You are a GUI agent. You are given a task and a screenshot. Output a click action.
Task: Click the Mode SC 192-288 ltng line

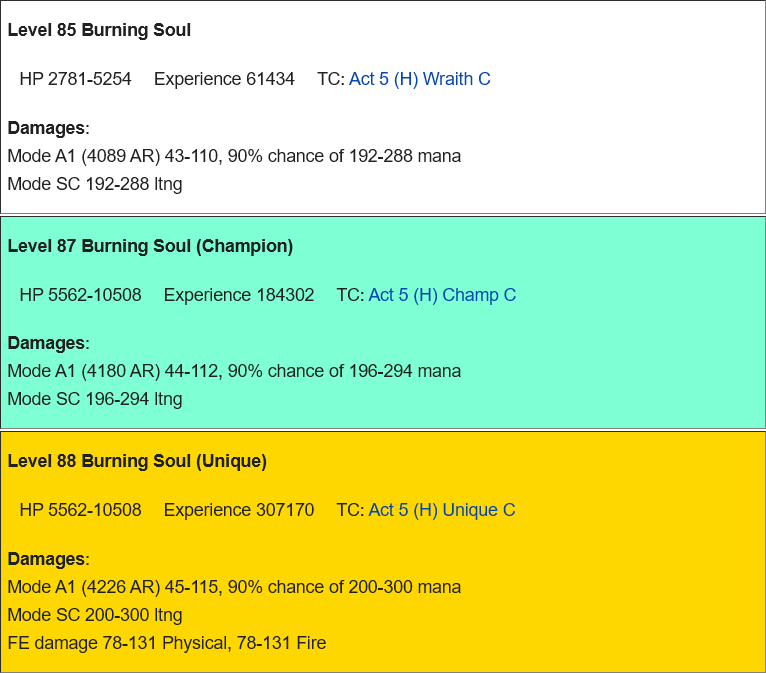coord(95,184)
